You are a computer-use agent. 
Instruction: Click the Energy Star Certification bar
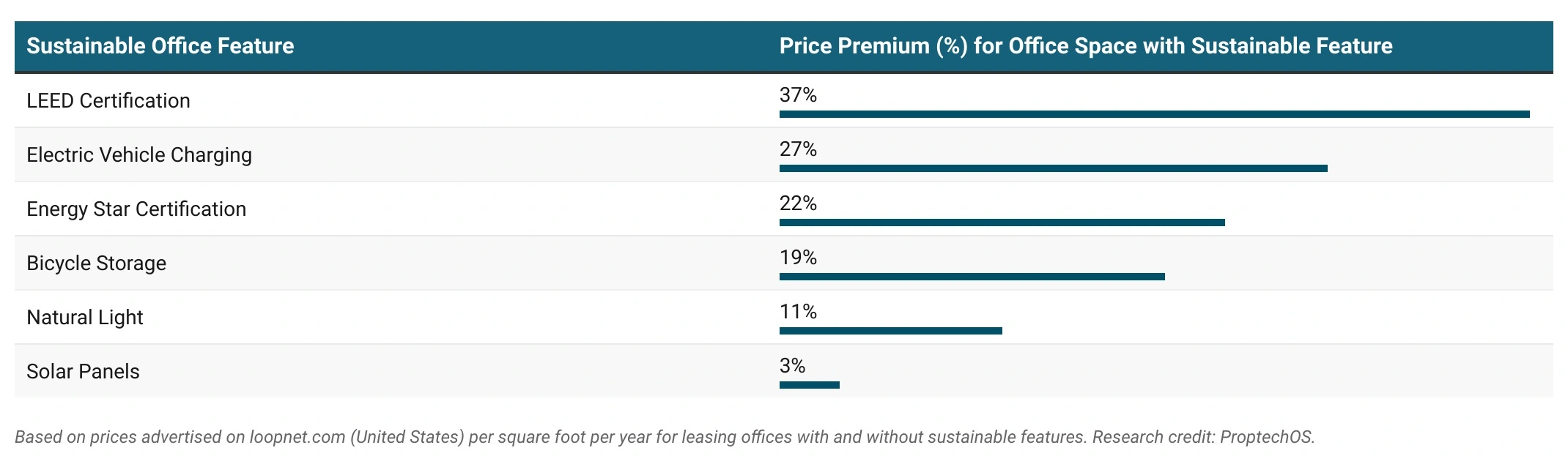pos(1002,223)
